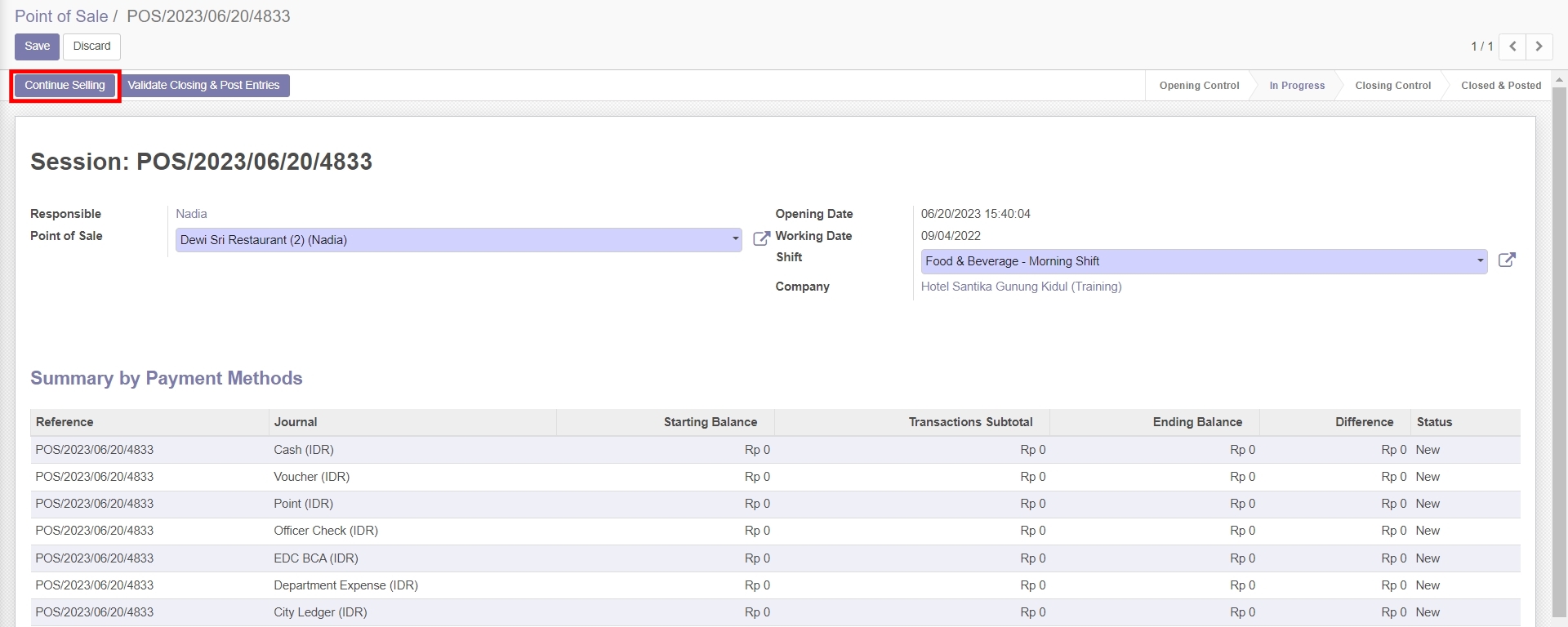Discard the changes
The image size is (1568, 627).
tap(91, 47)
